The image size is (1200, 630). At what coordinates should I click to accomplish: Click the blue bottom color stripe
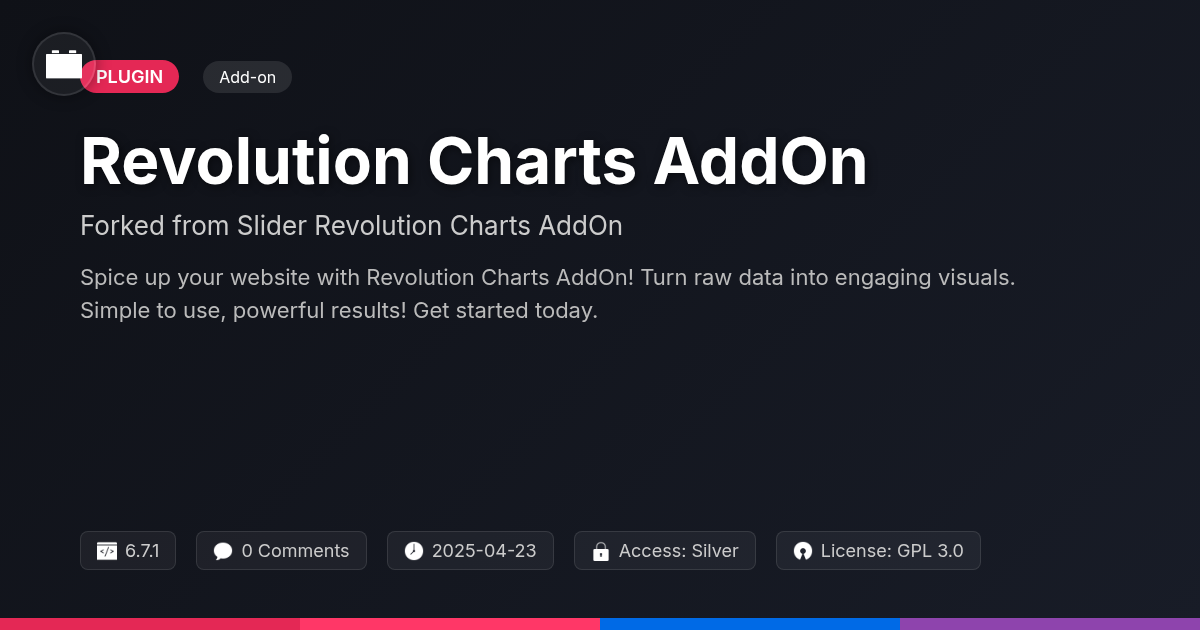(750, 624)
